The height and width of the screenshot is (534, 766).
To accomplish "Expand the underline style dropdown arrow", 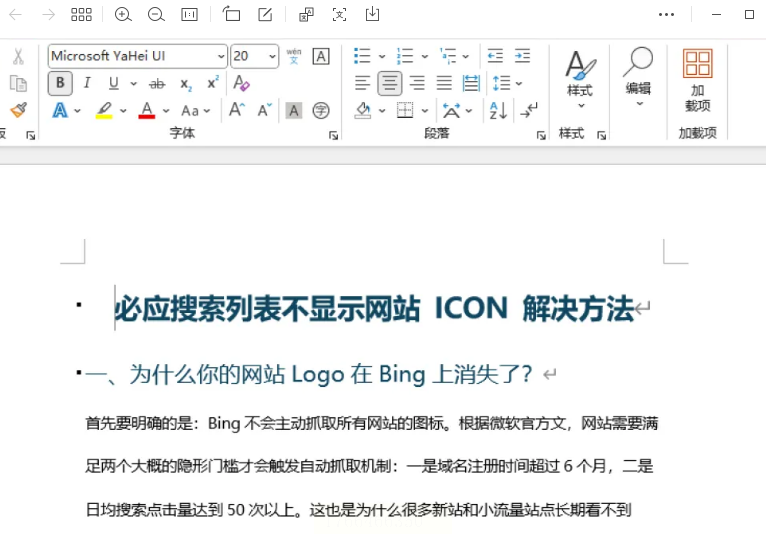I will [133, 84].
